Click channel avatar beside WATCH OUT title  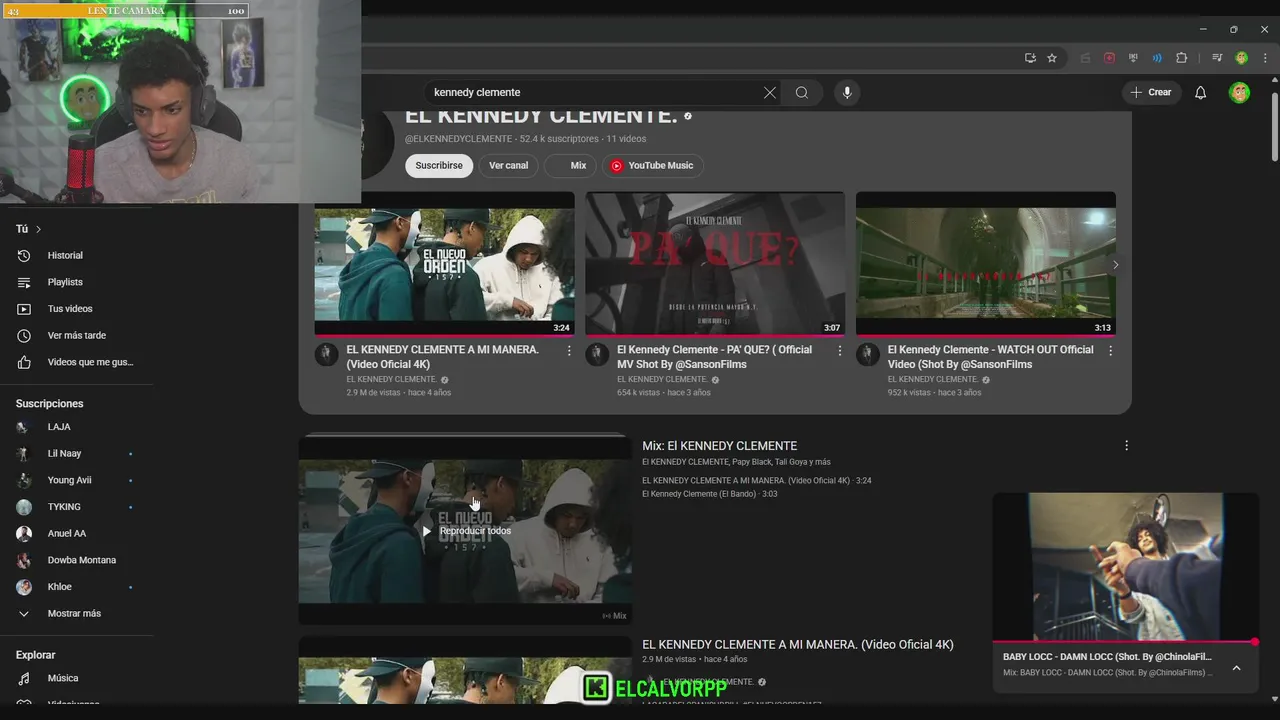(x=868, y=354)
